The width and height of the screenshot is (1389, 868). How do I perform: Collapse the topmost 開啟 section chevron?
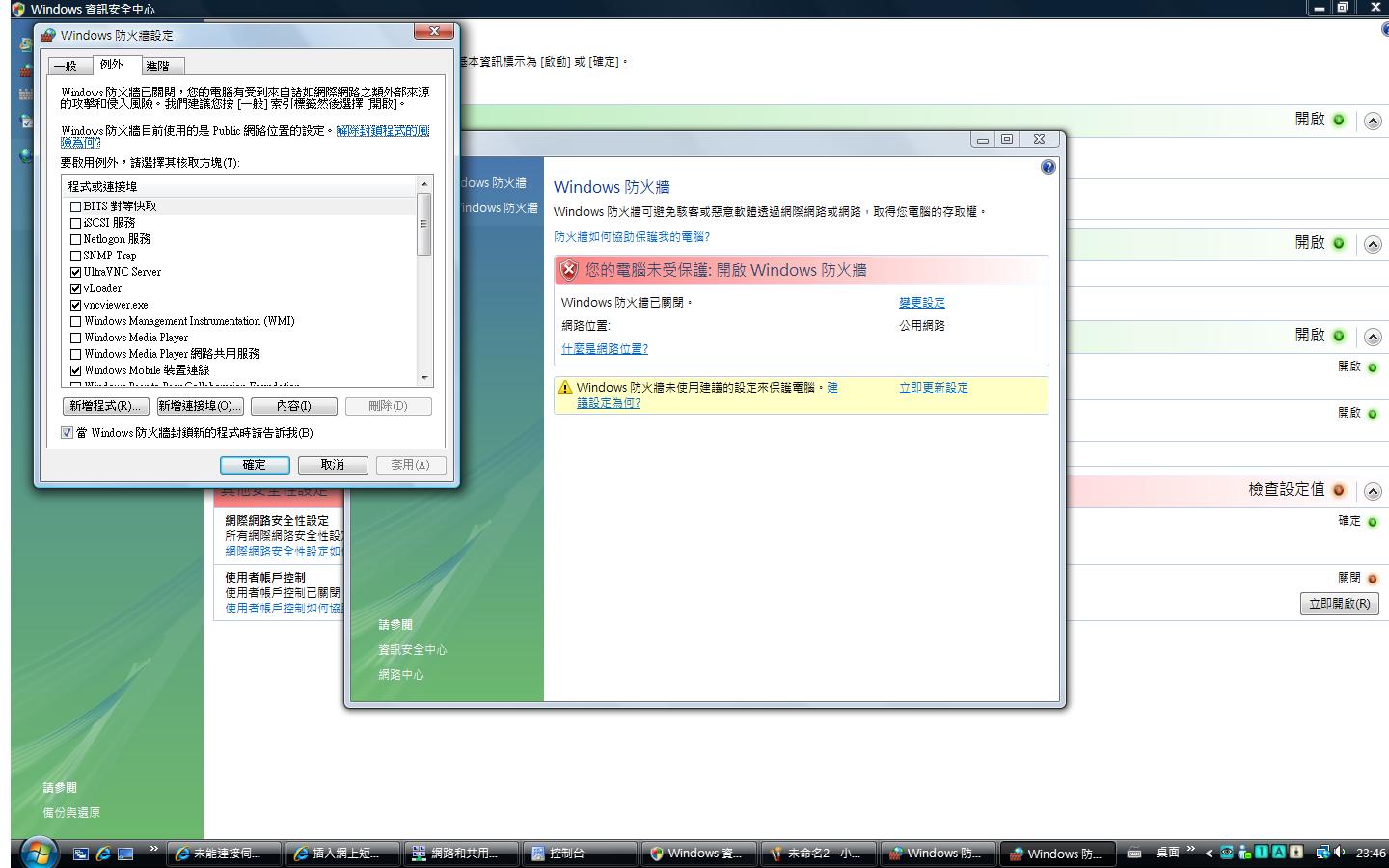pyautogui.click(x=1373, y=122)
